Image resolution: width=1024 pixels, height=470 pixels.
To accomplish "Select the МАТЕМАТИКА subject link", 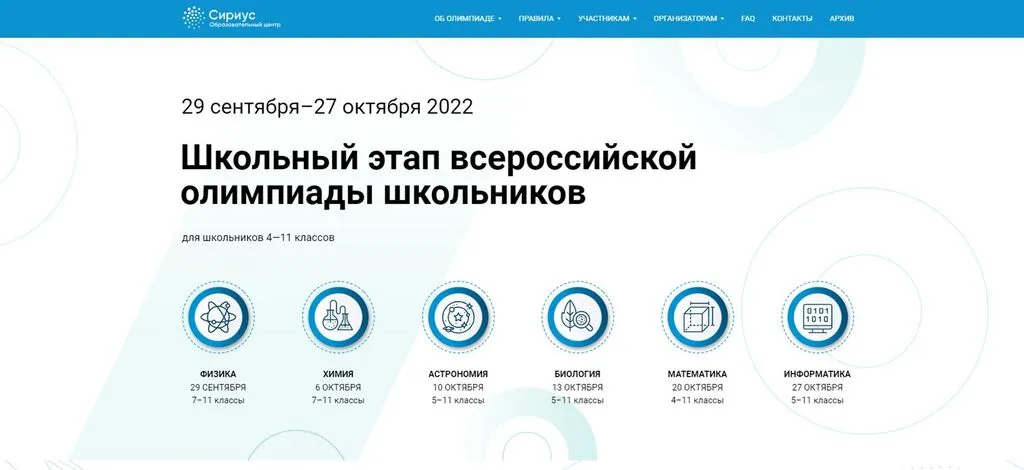I will pyautogui.click(x=697, y=374).
